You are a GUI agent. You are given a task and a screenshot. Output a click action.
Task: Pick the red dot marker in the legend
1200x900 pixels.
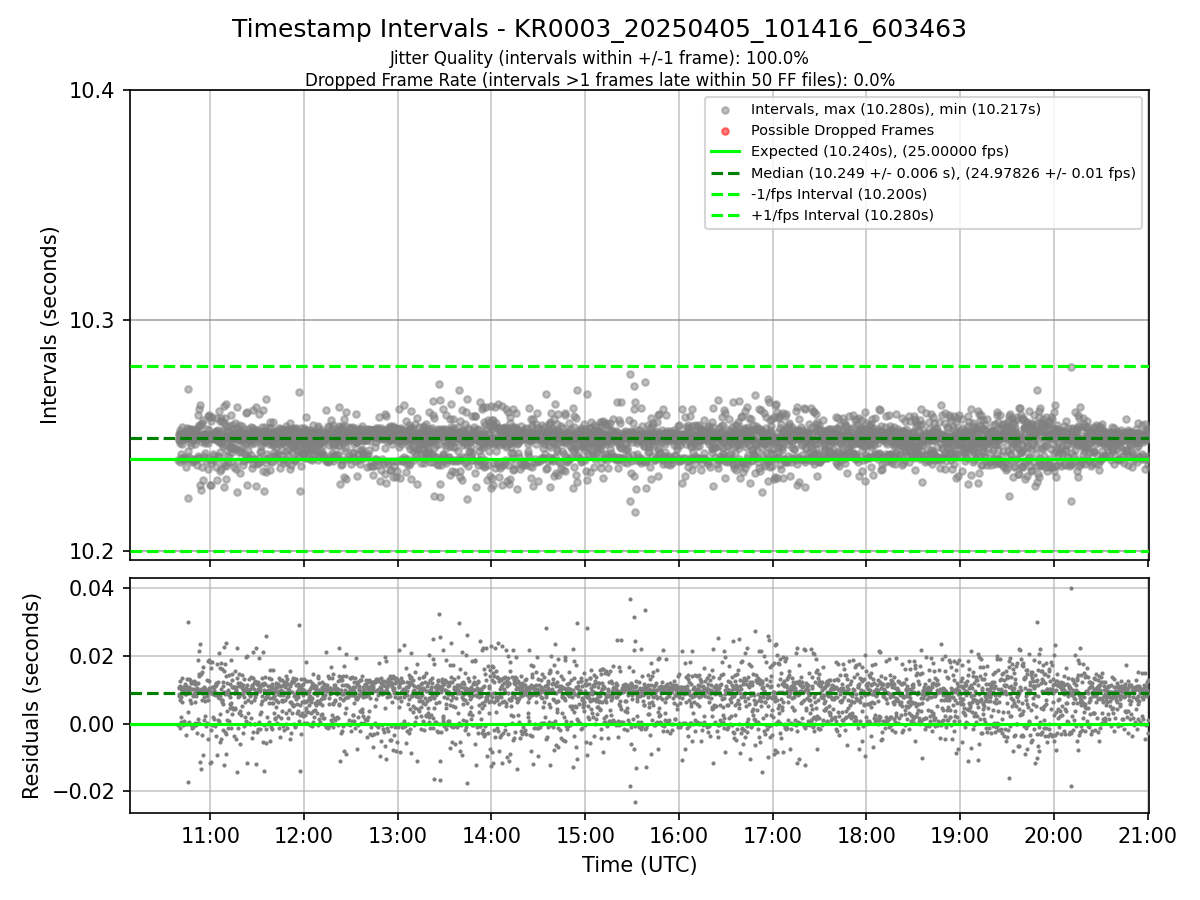pos(726,131)
